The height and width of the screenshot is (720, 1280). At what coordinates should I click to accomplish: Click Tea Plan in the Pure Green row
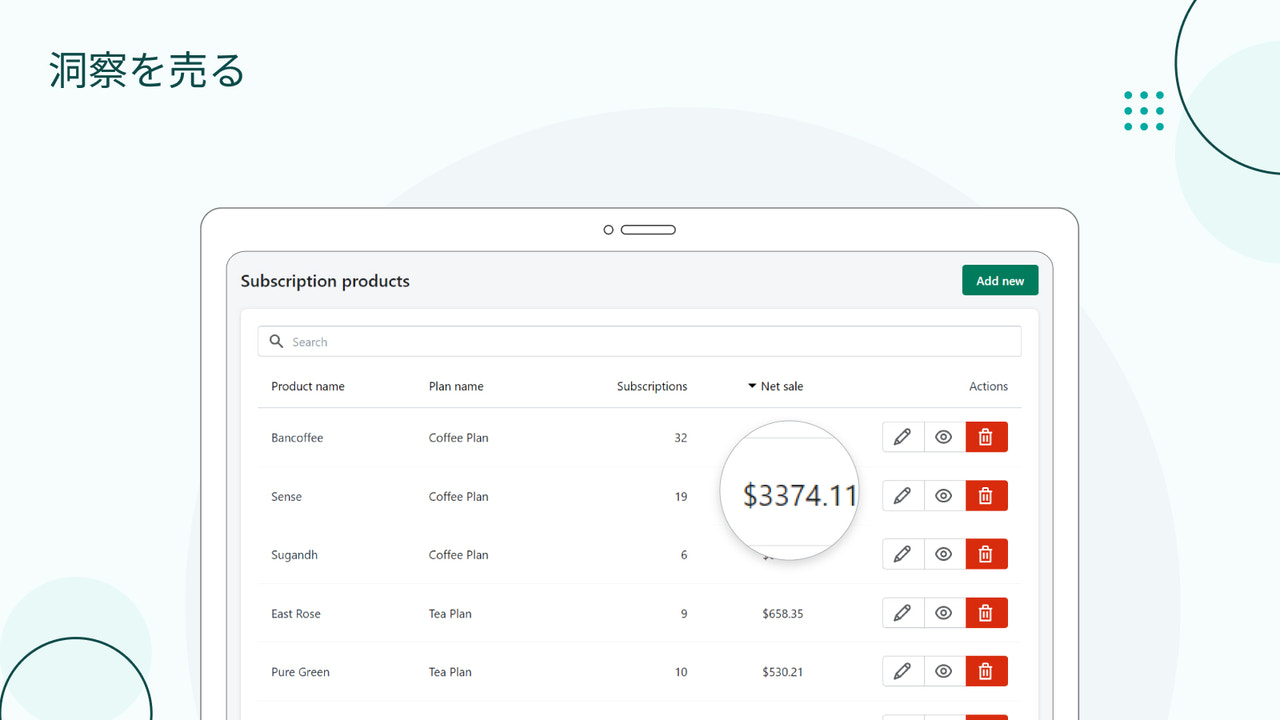click(450, 672)
